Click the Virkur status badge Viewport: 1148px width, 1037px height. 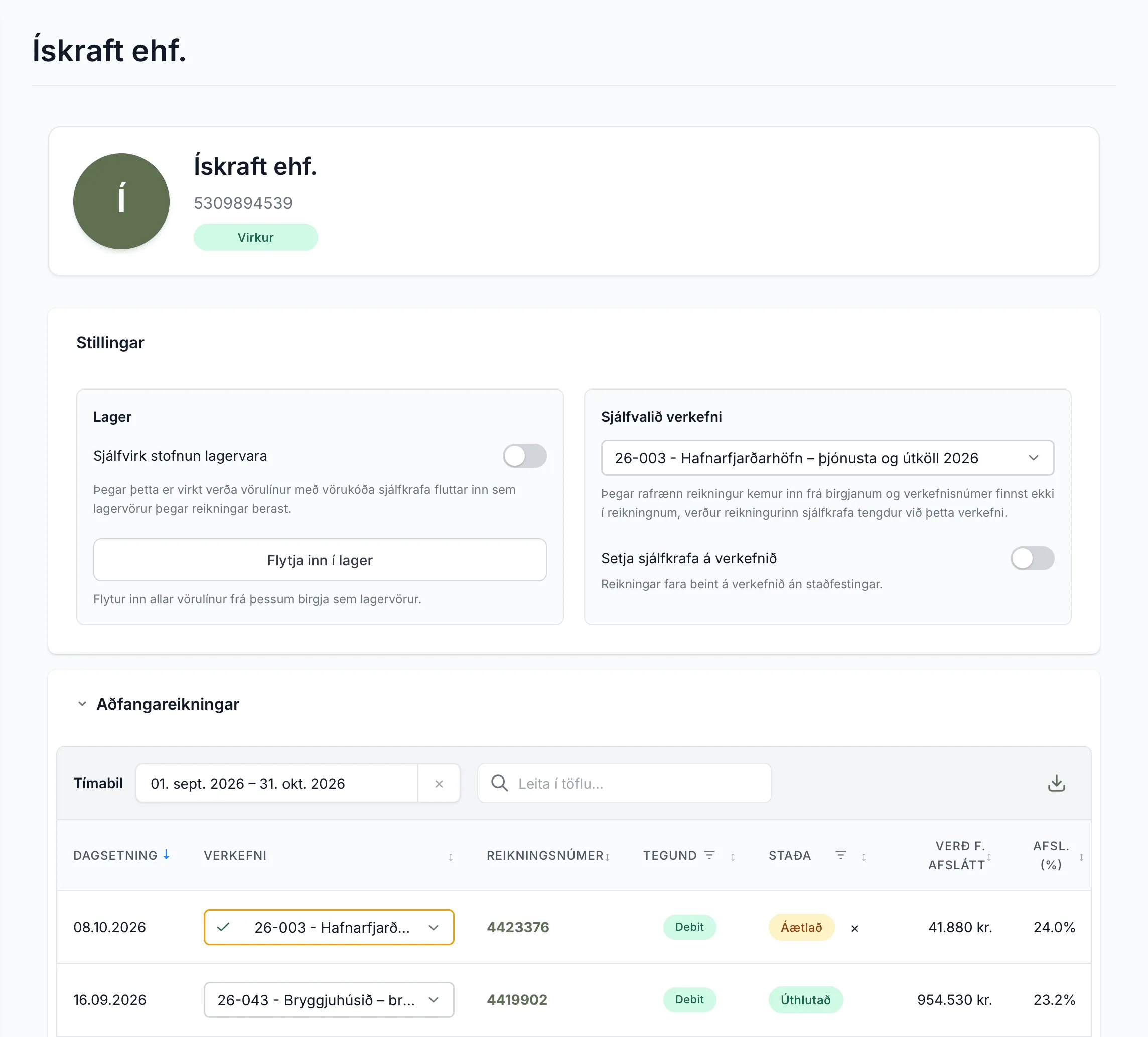[256, 237]
